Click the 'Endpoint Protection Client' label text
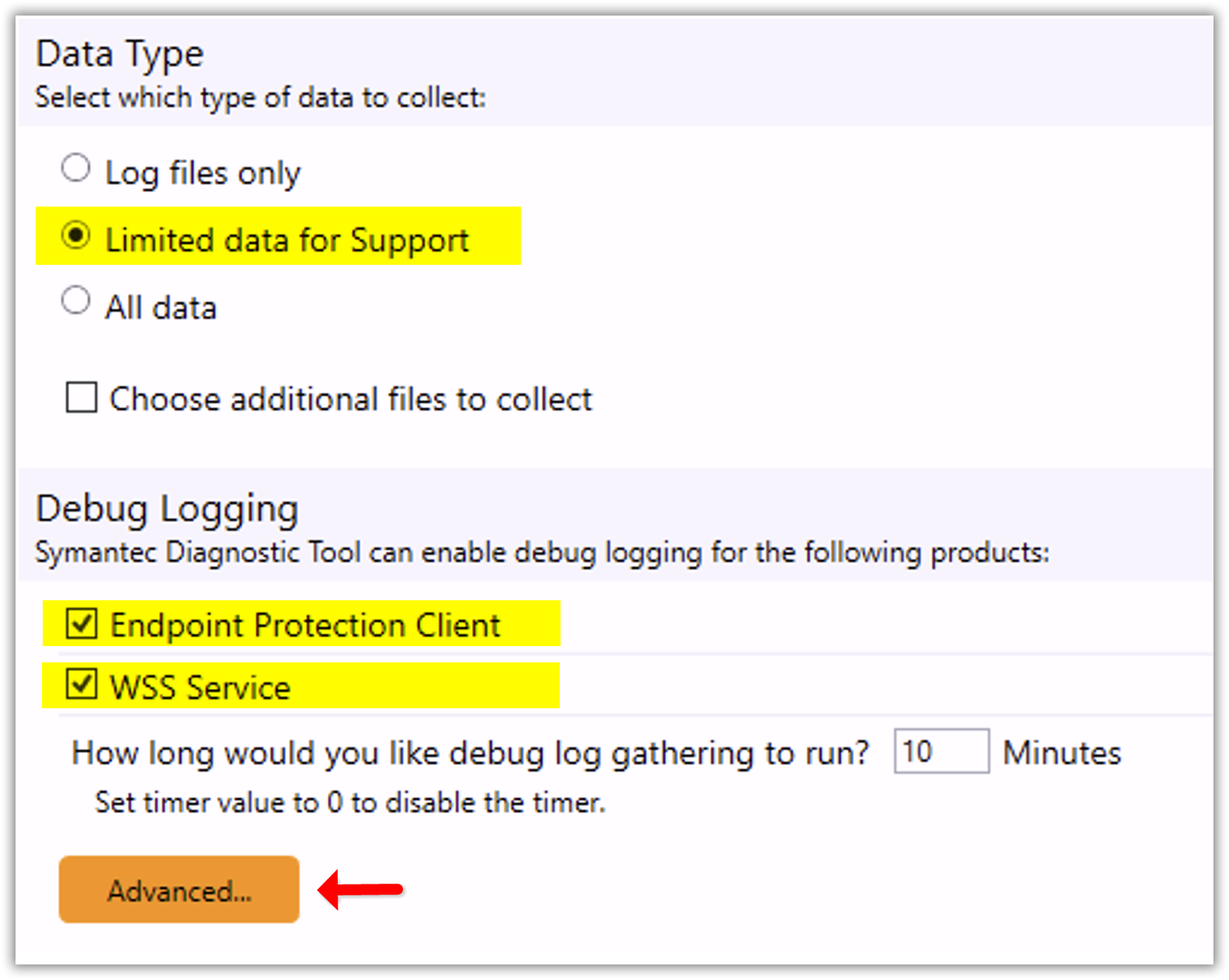1229x980 pixels. click(305, 625)
